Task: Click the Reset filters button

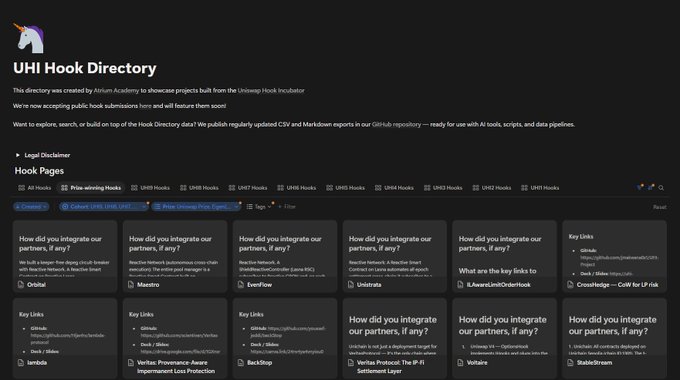Action: coord(660,207)
